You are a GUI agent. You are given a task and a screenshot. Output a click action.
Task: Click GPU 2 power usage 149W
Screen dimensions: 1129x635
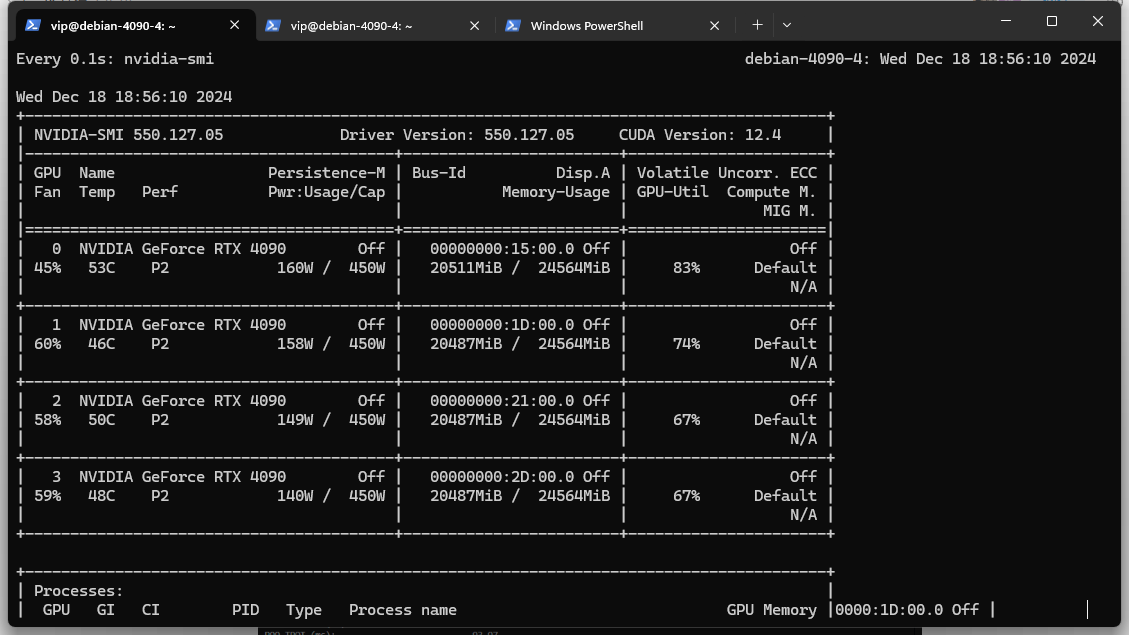(295, 420)
